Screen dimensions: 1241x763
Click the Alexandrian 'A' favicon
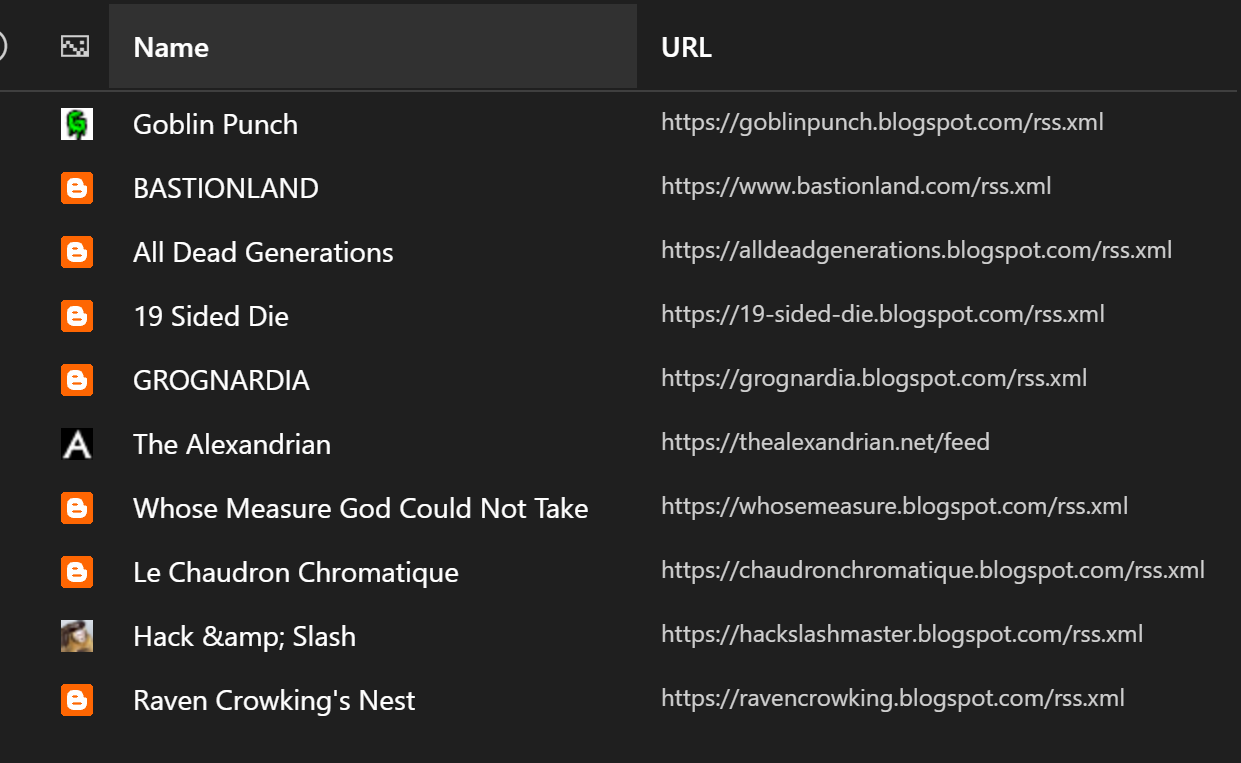[77, 444]
